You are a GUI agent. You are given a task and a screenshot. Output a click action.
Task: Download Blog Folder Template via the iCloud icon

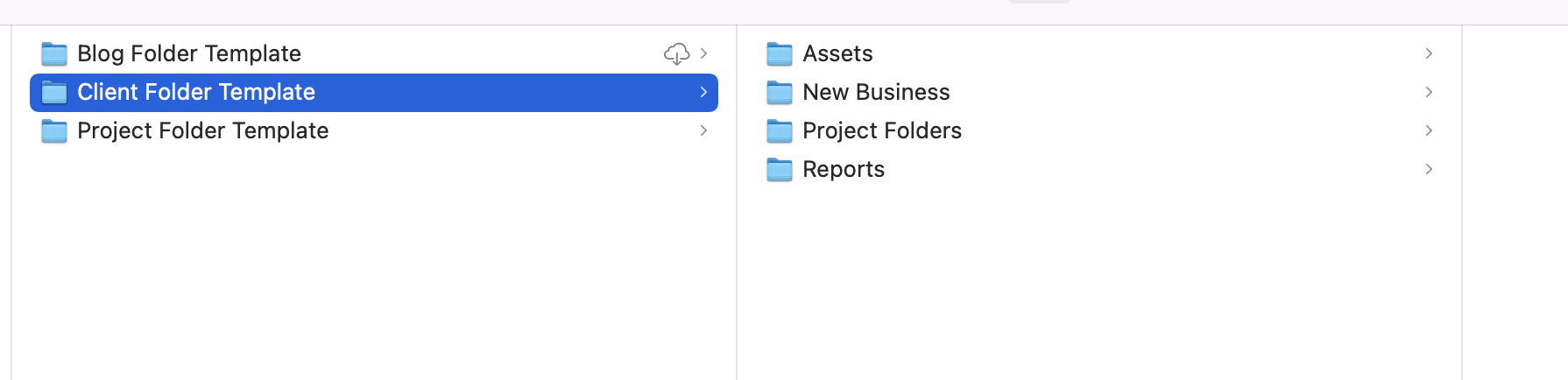tap(676, 54)
